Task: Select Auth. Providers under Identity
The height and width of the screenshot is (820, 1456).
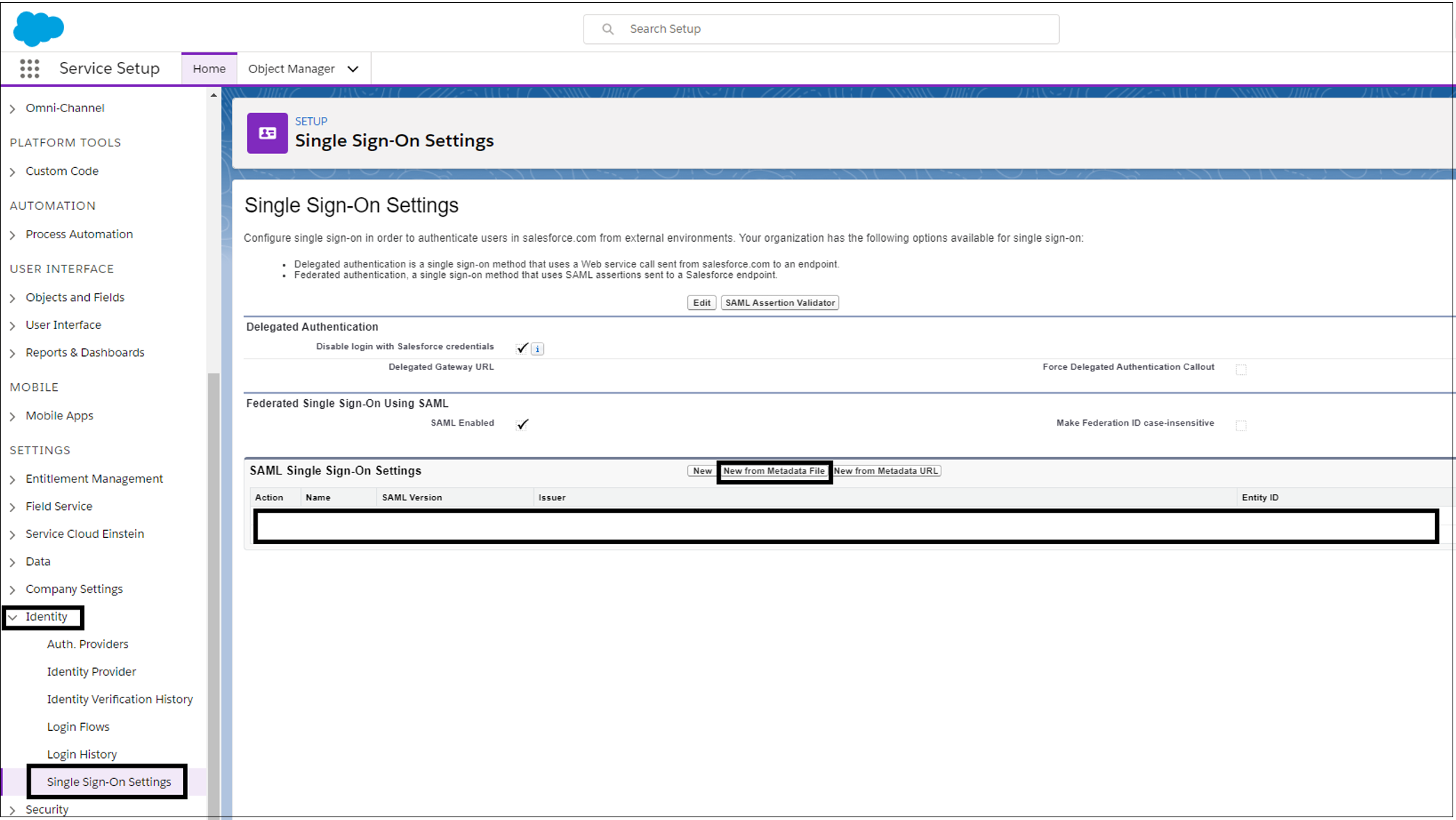Action: (86, 643)
